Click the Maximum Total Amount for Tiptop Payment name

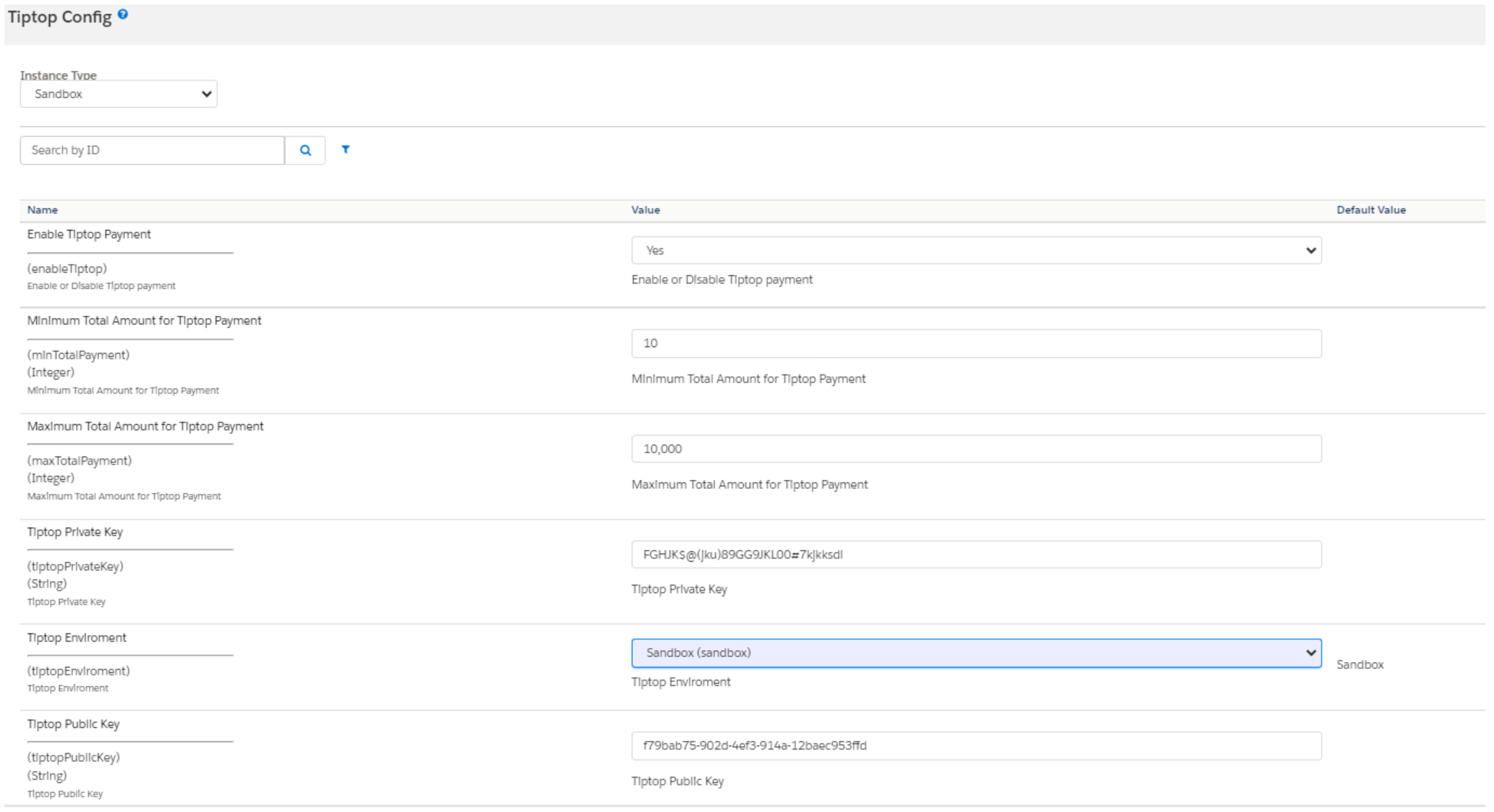pyautogui.click(x=145, y=426)
